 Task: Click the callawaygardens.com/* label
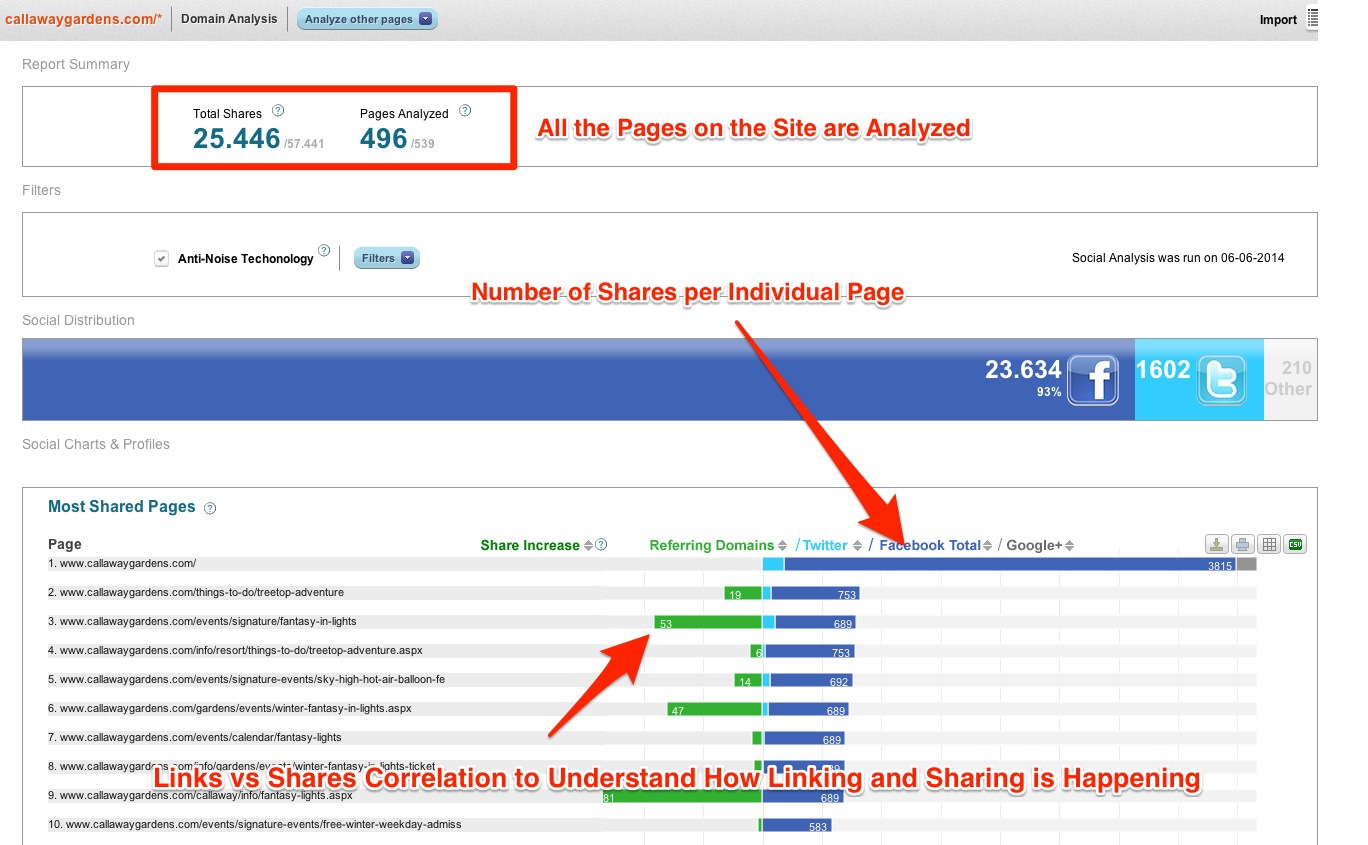84,18
